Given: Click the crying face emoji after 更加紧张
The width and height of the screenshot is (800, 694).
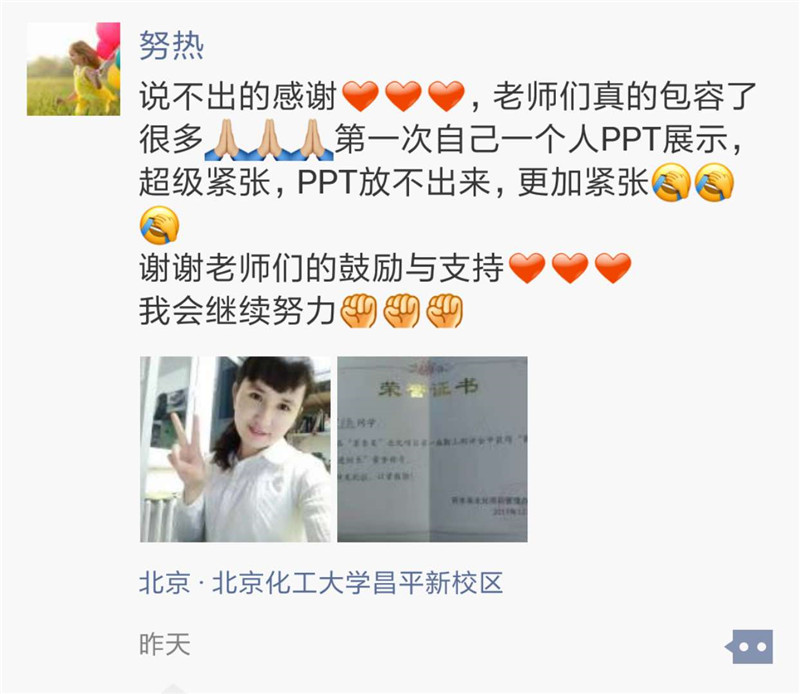Looking at the screenshot, I should click(671, 182).
